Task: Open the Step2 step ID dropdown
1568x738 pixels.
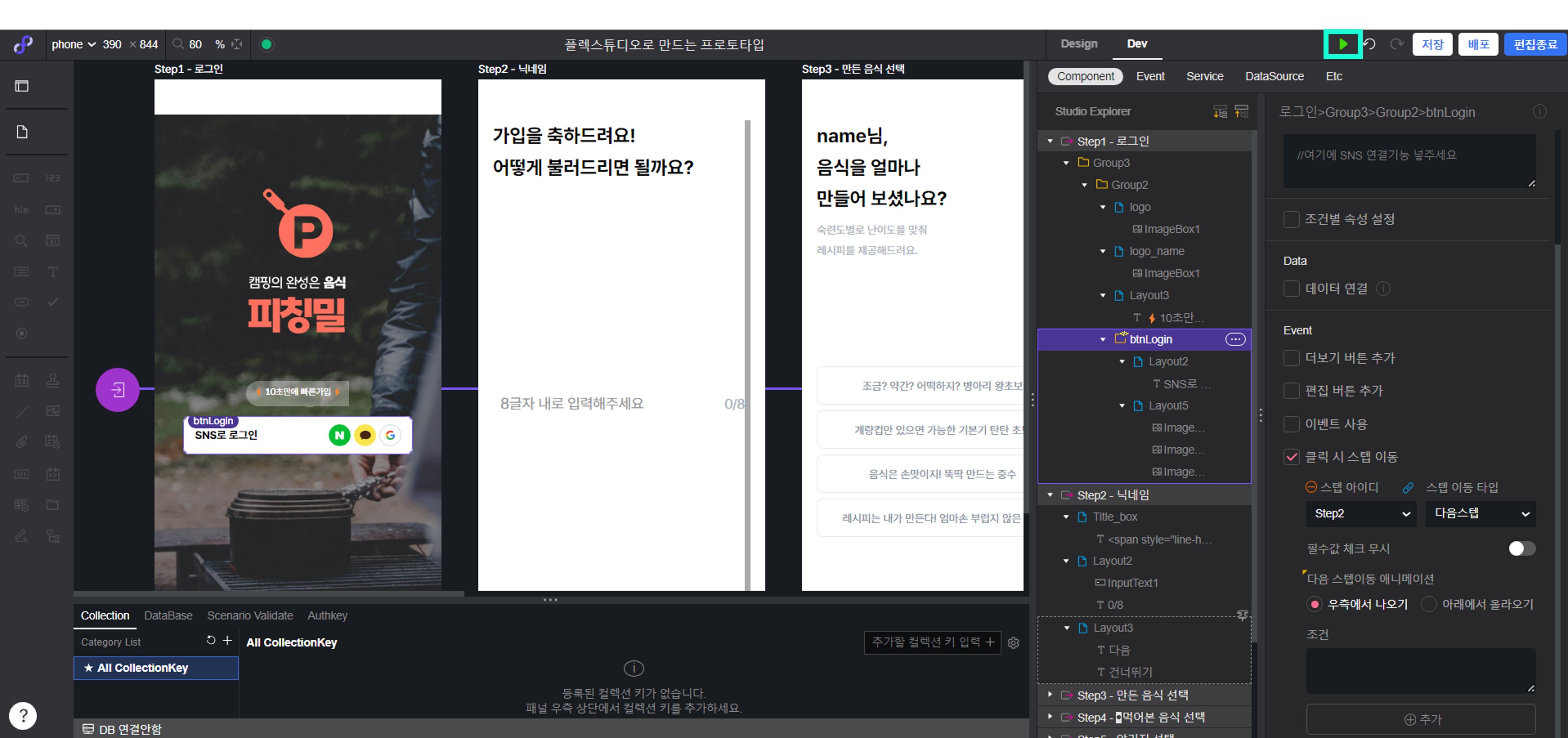Action: pyautogui.click(x=1361, y=514)
